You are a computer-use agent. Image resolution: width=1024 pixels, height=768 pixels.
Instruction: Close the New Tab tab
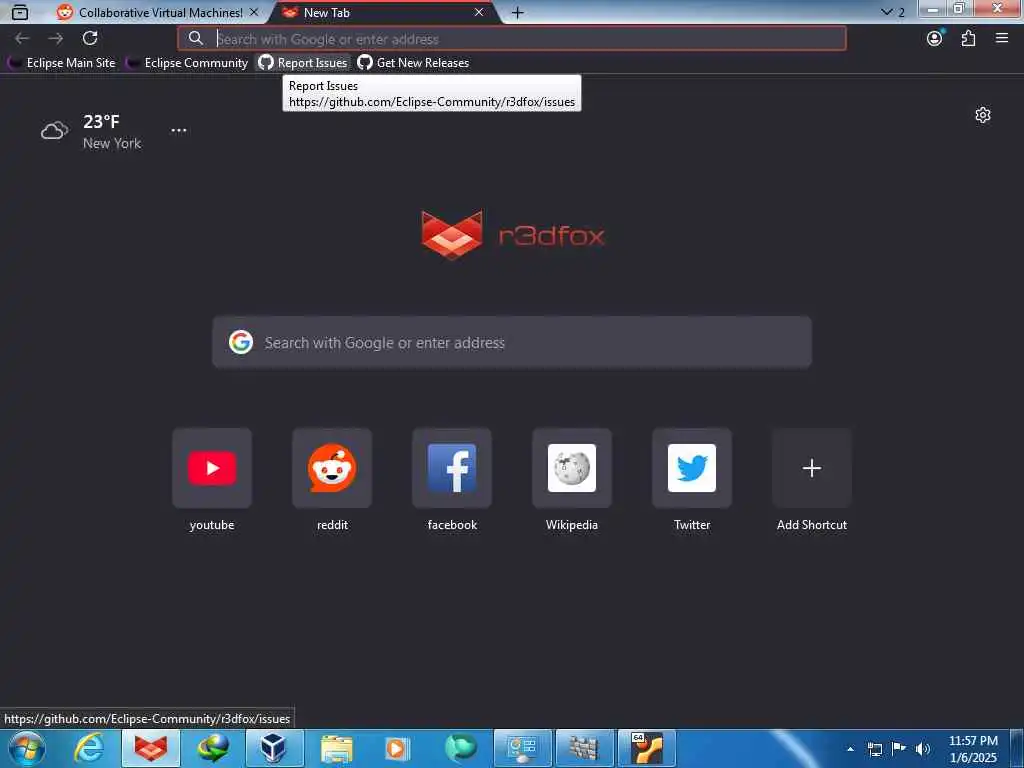point(479,12)
